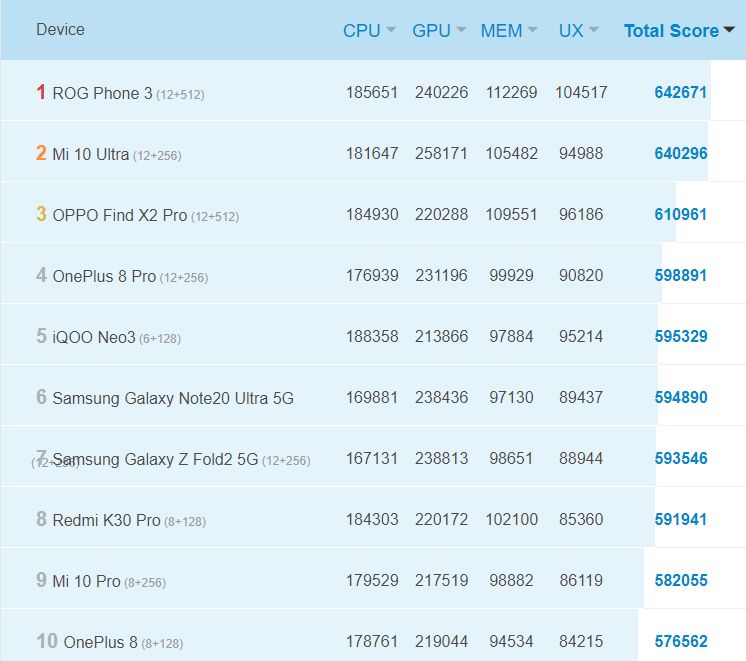The image size is (746, 661).
Task: Click MEM score 109551
Action: pos(511,214)
